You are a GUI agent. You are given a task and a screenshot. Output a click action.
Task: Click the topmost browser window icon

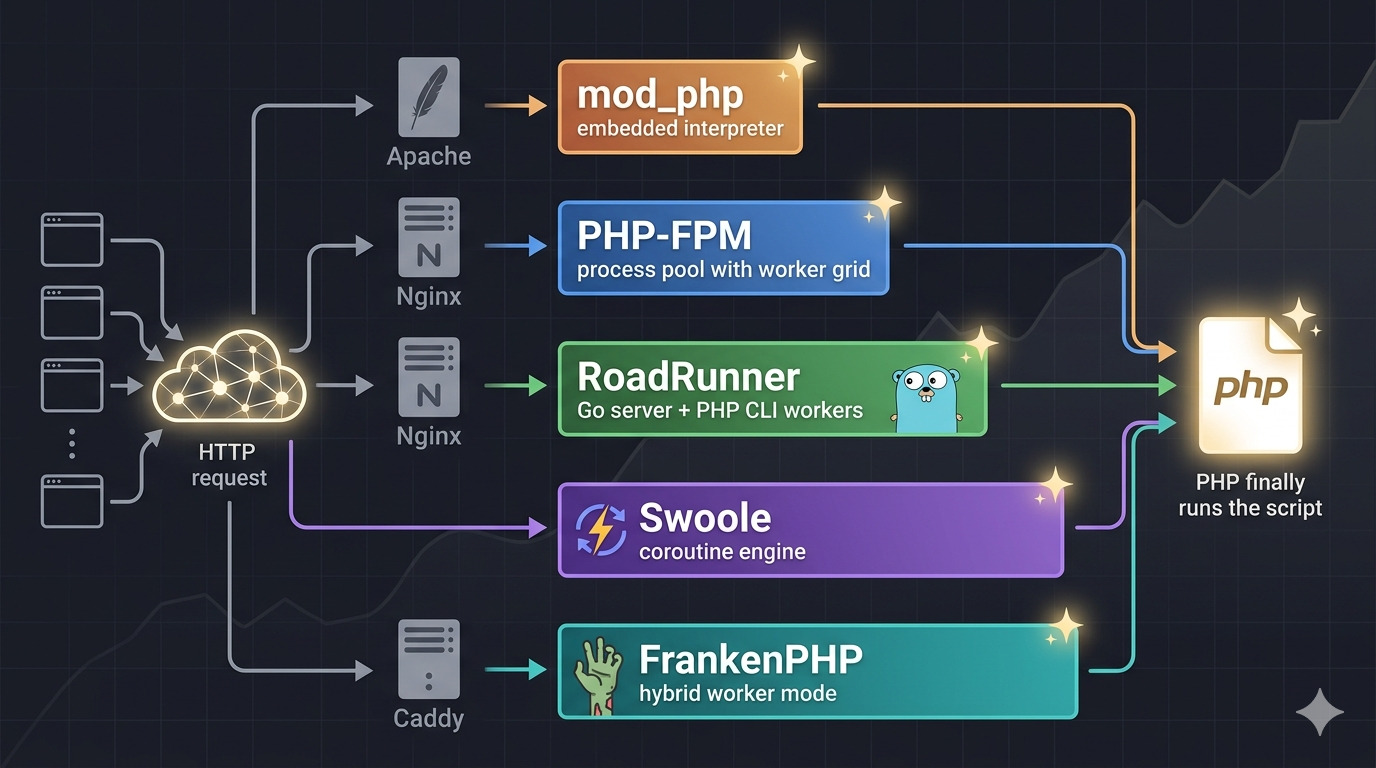click(71, 240)
